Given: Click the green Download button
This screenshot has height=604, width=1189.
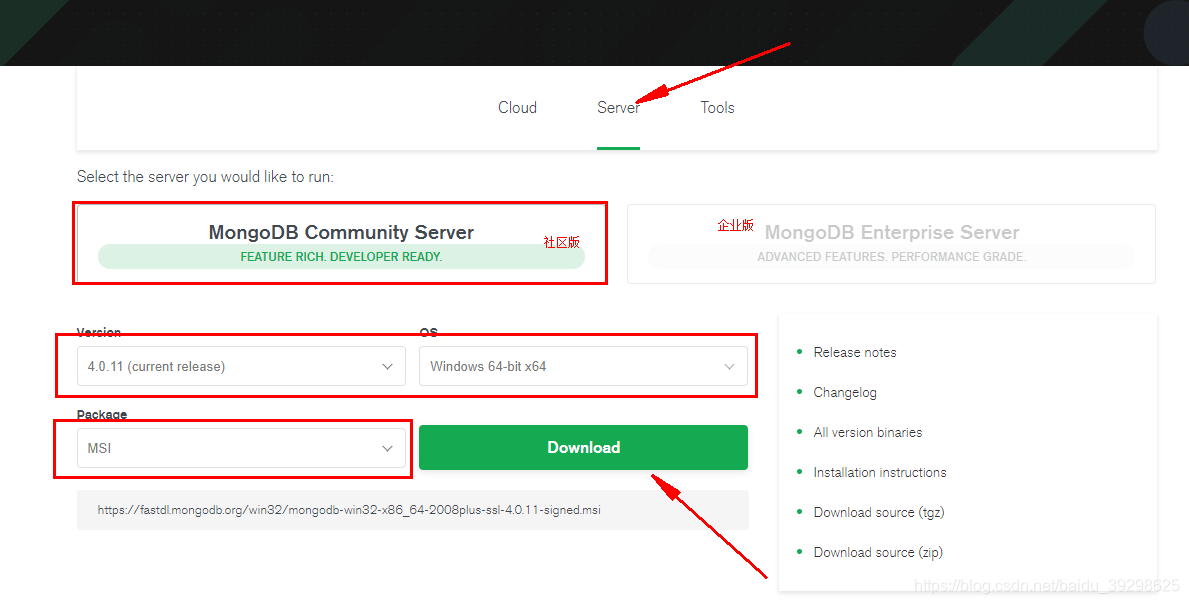Looking at the screenshot, I should click(583, 447).
